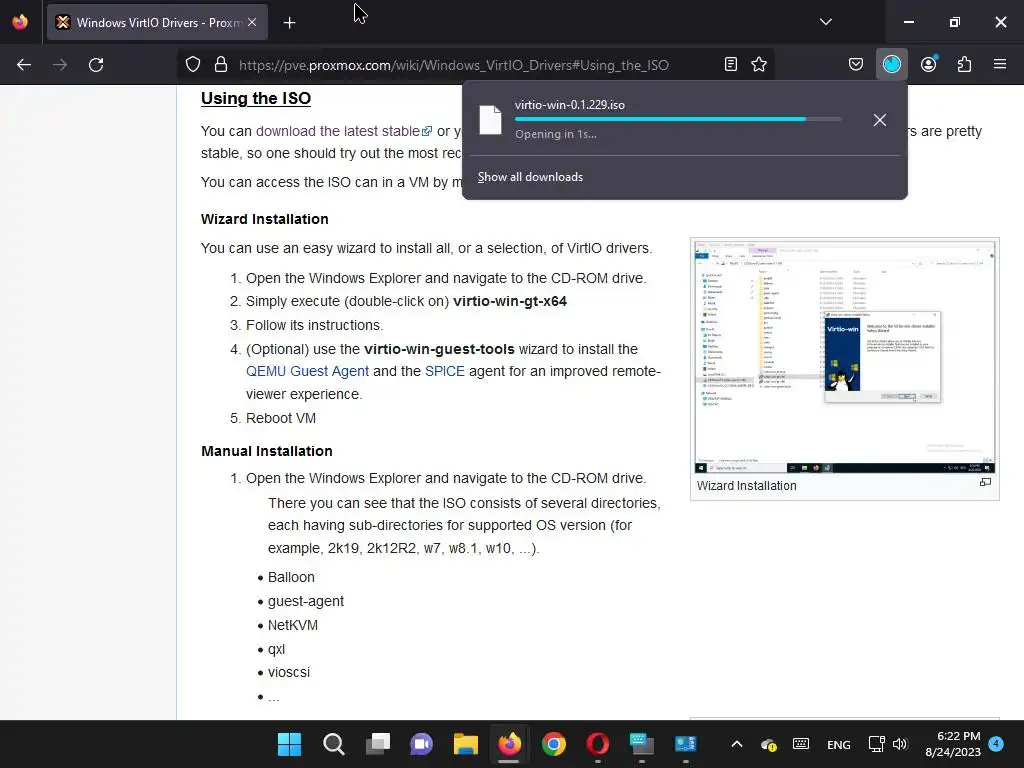Click the Firefox taskbar icon
This screenshot has width=1024, height=768.
509,744
